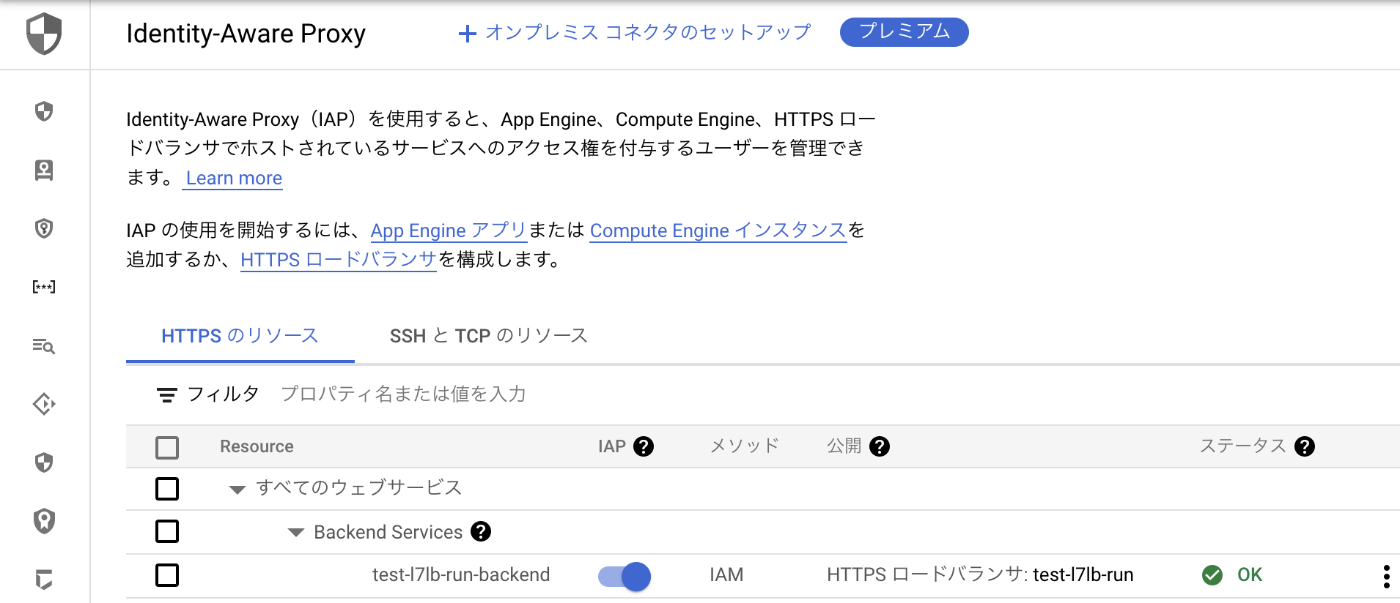
Task: Click help icon next to ステータス column
Action: [x=1304, y=446]
